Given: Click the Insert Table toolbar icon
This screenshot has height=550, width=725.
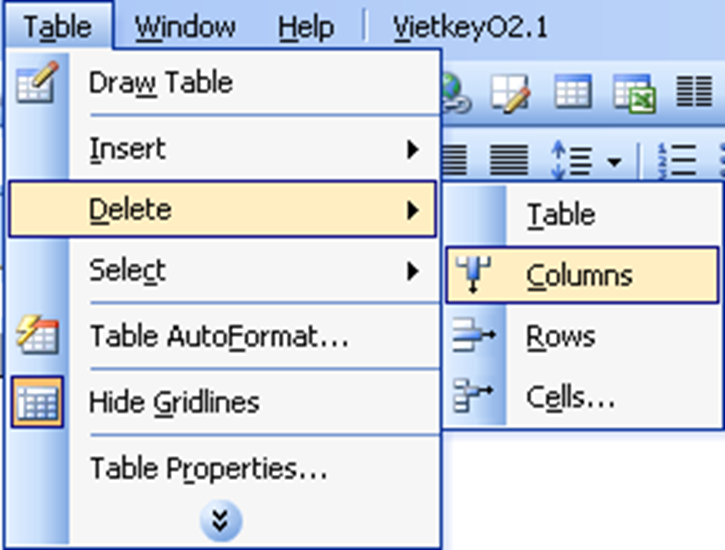Looking at the screenshot, I should coord(572,93).
